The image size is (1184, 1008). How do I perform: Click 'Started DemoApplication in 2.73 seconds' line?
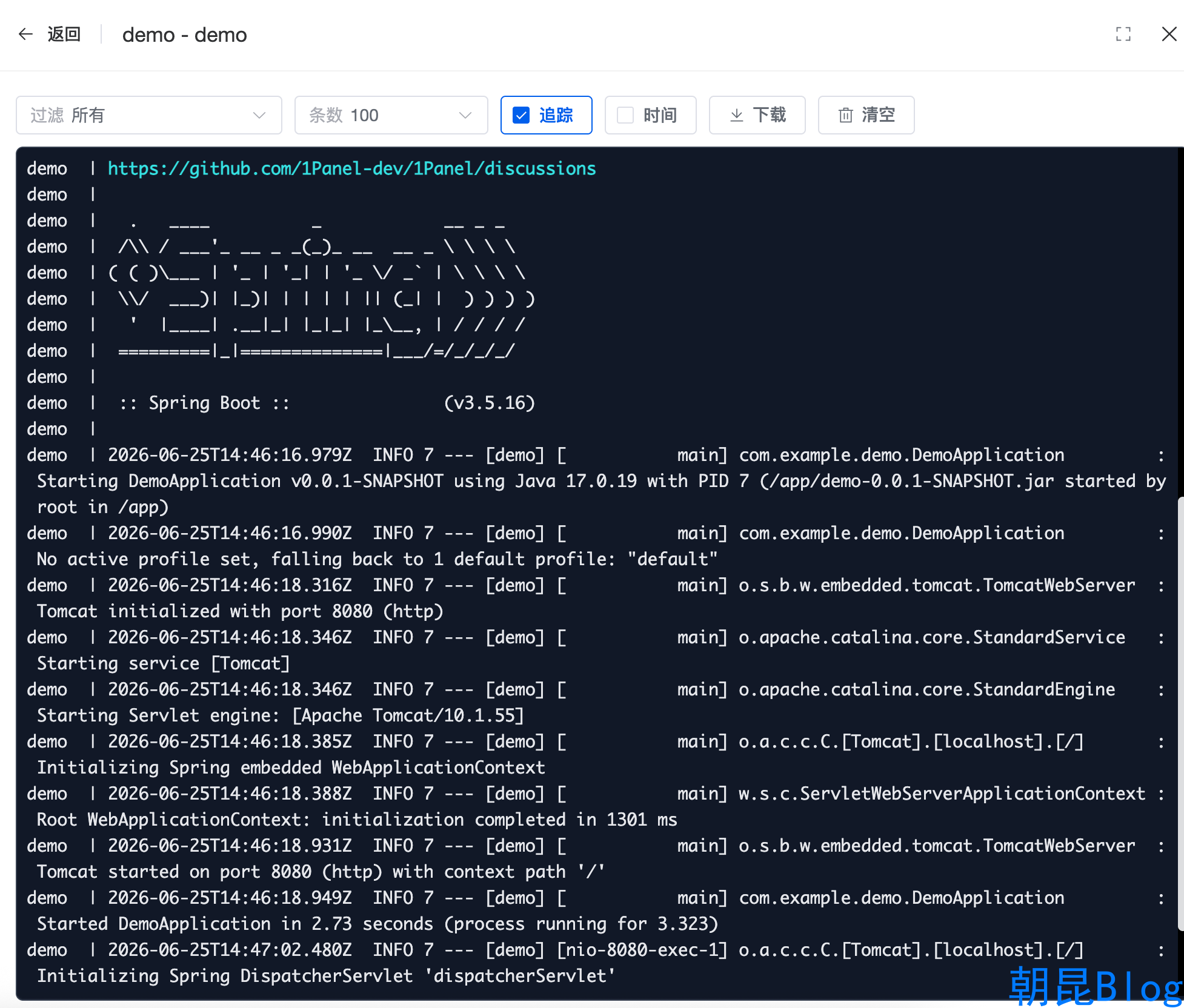tap(377, 924)
